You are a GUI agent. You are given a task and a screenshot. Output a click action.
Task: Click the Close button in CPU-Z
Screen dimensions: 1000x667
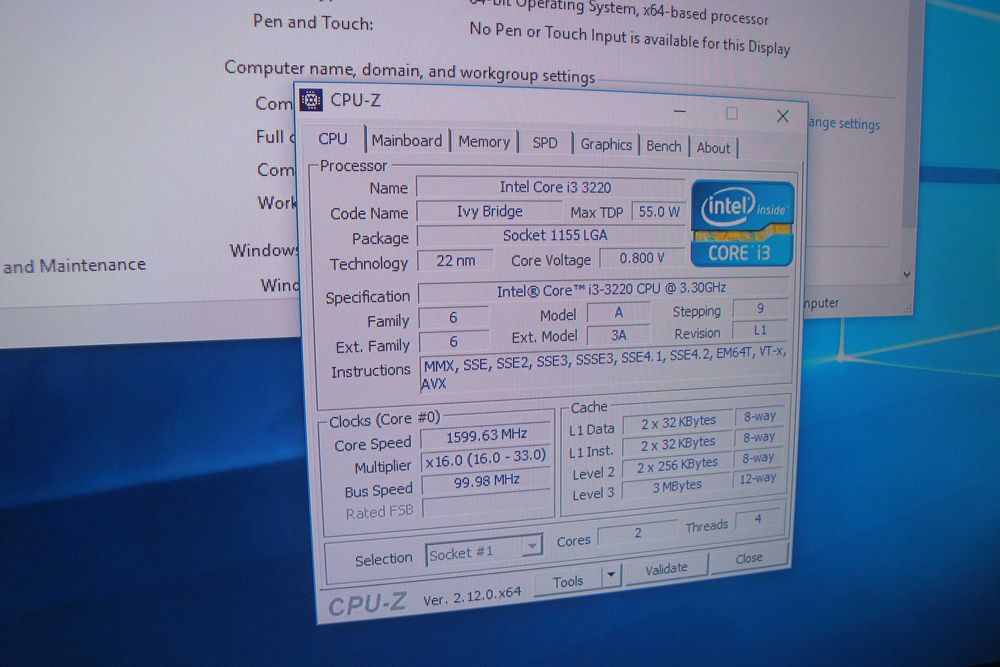[x=749, y=558]
